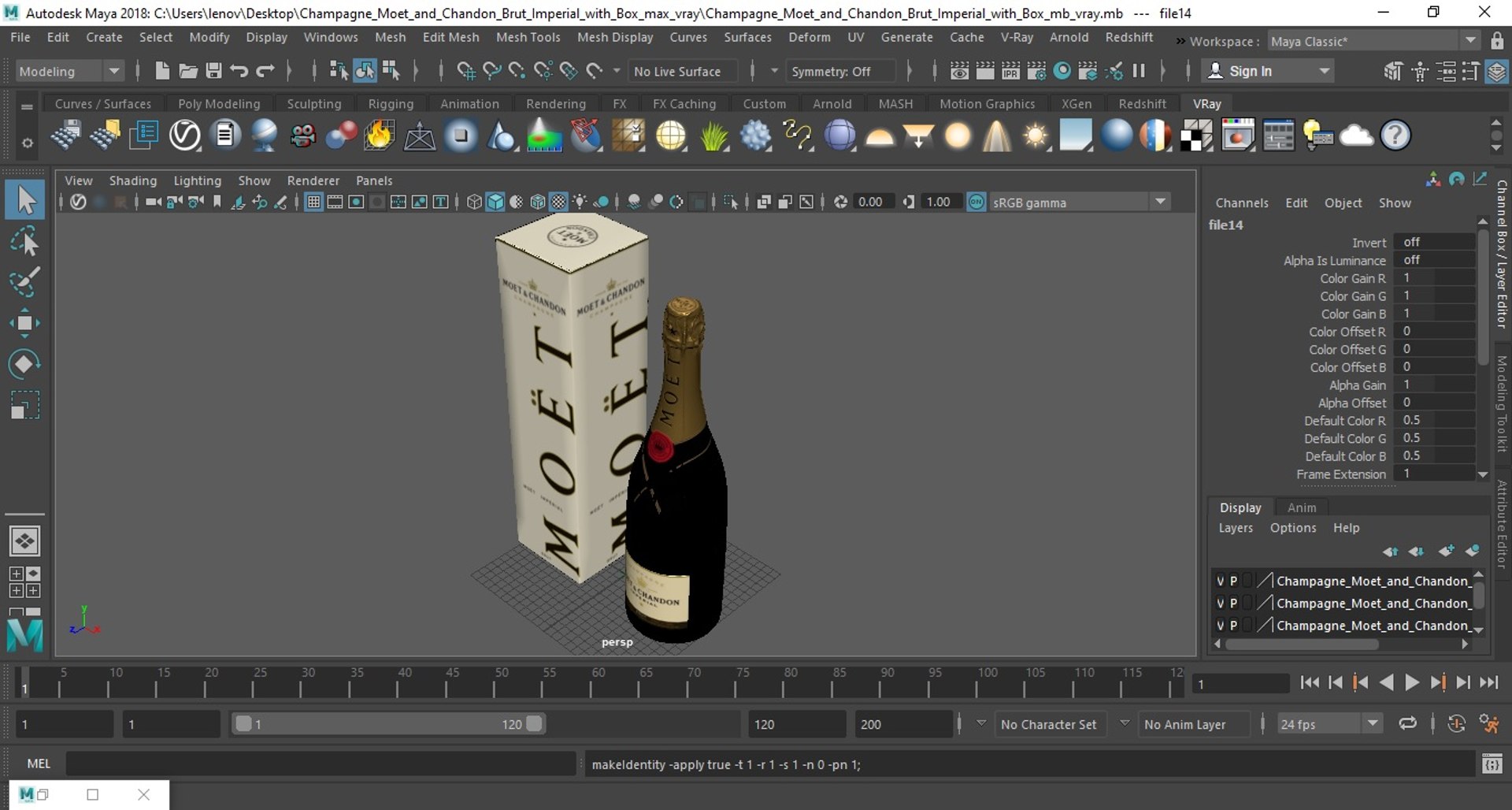Open the No Character Set dropdown
The width and height of the screenshot is (1512, 810).
pos(1051,724)
